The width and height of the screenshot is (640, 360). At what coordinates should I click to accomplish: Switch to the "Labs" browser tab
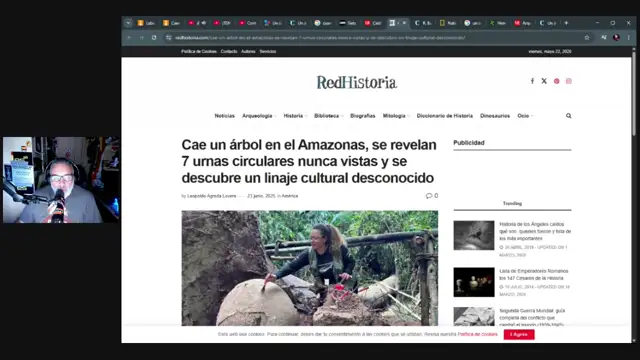pos(146,23)
